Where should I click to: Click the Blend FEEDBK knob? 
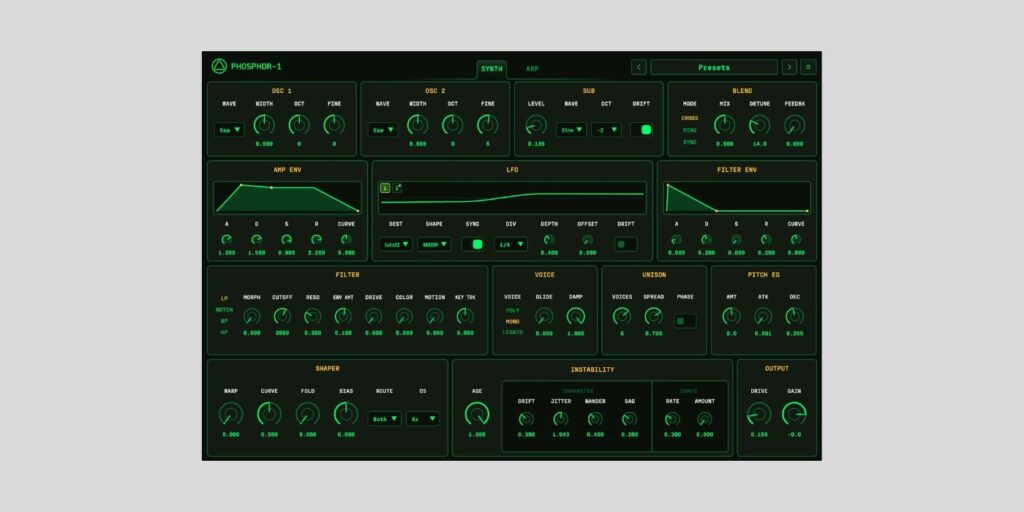795,125
